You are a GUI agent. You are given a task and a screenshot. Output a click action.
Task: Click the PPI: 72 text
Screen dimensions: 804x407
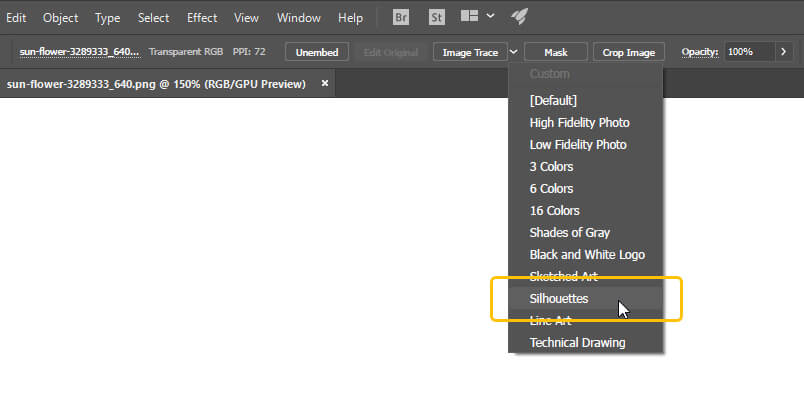click(x=249, y=52)
